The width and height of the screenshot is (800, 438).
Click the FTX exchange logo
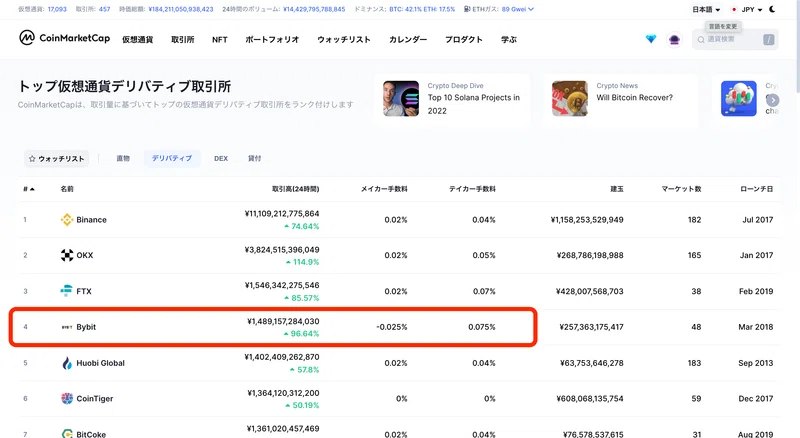coord(67,291)
